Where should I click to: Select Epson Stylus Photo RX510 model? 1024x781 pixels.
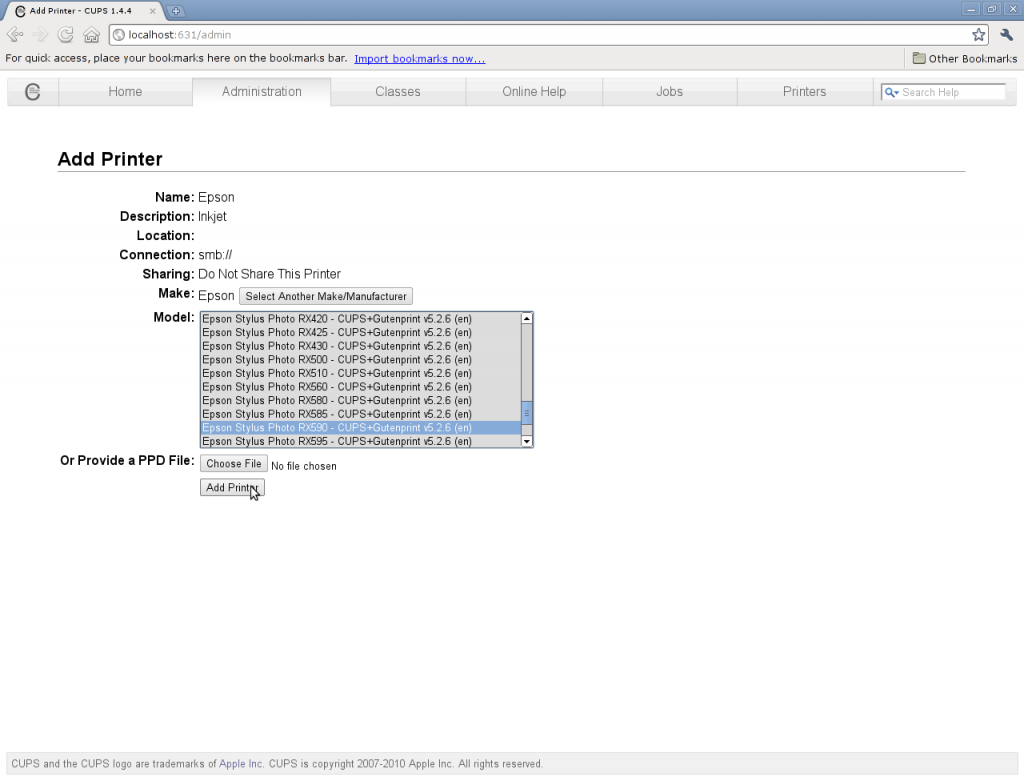click(361, 374)
